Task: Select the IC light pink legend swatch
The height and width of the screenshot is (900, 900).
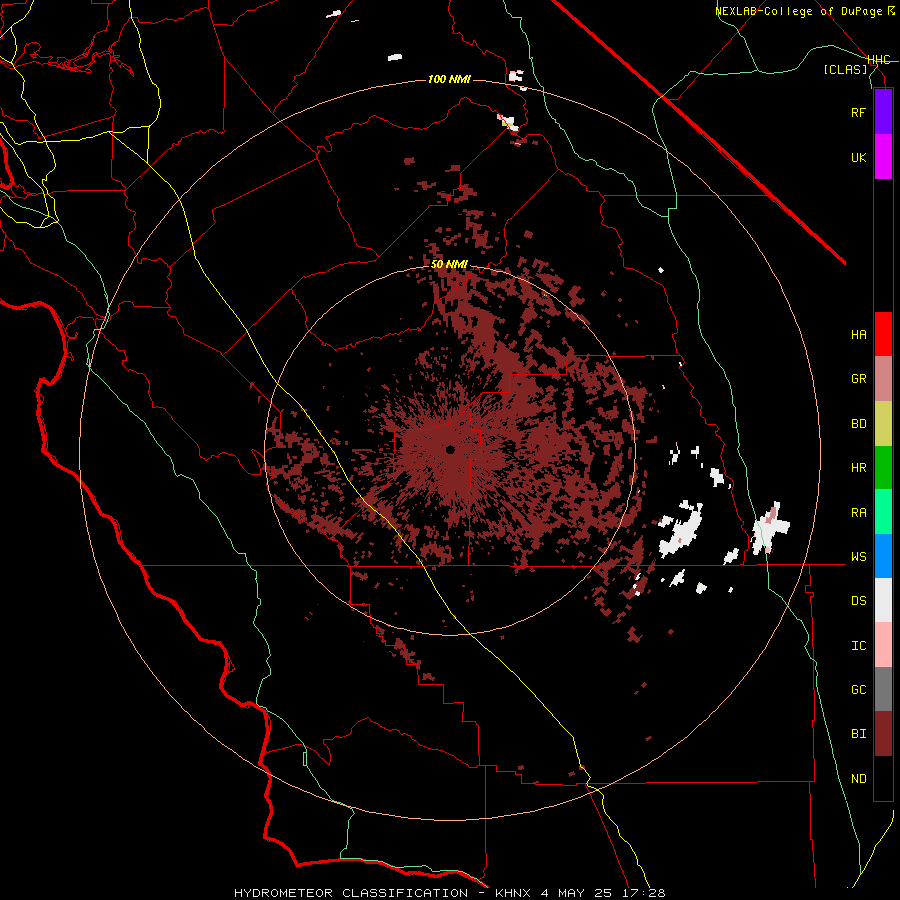Action: pyautogui.click(x=883, y=645)
